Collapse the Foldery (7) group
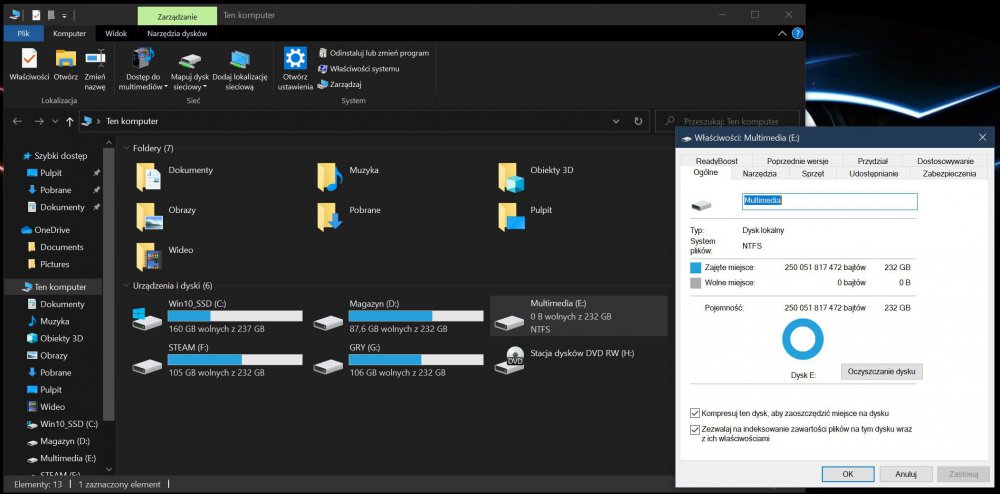The height and width of the screenshot is (494, 1000). [x=125, y=149]
